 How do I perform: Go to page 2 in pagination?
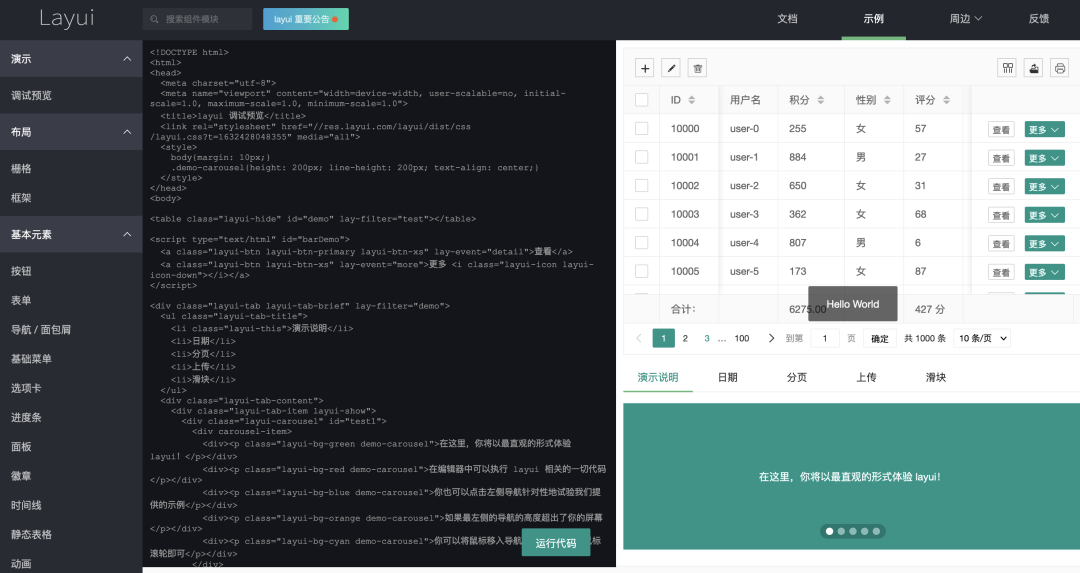(x=685, y=338)
